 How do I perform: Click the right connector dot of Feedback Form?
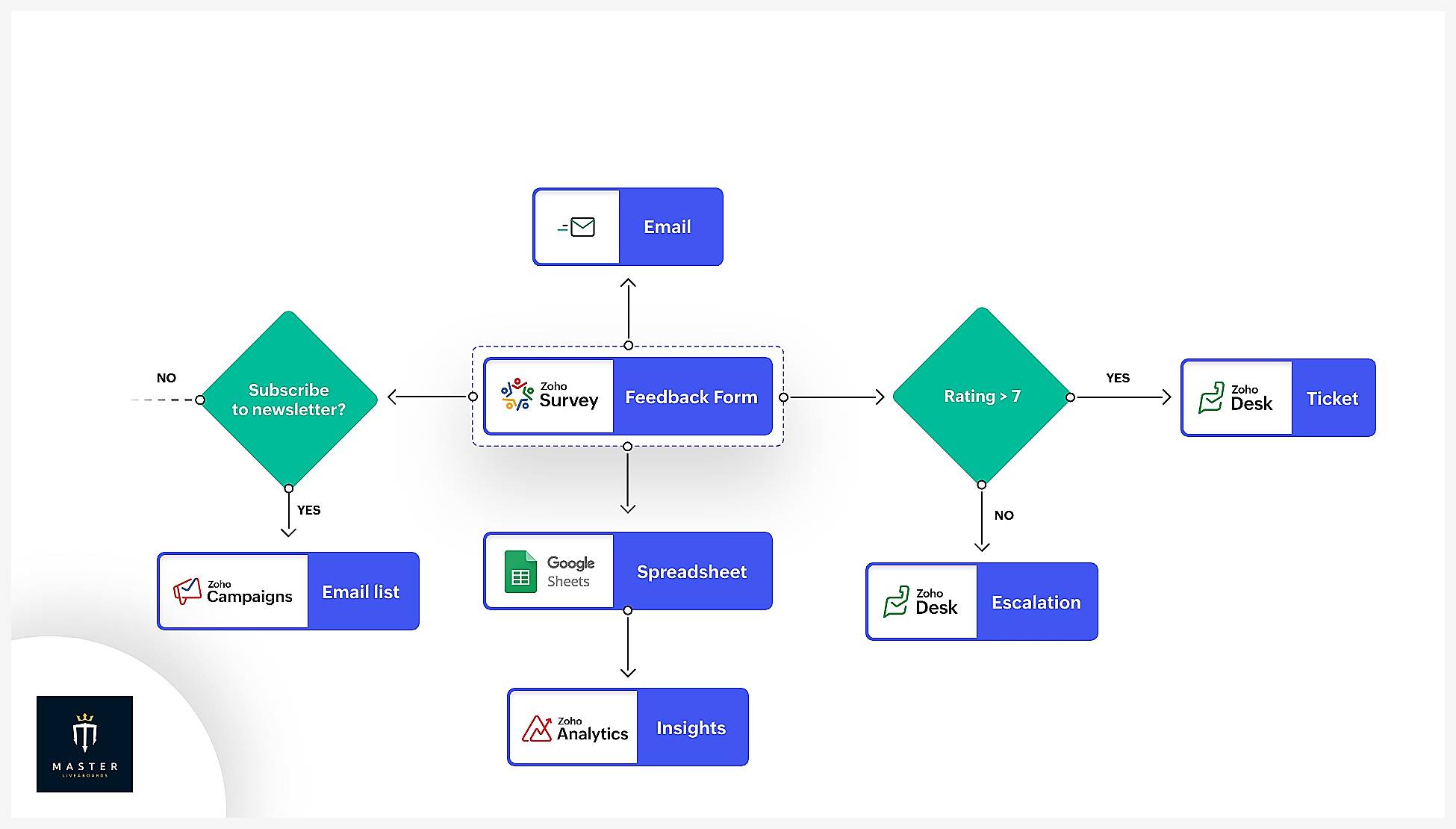pyautogui.click(x=783, y=397)
